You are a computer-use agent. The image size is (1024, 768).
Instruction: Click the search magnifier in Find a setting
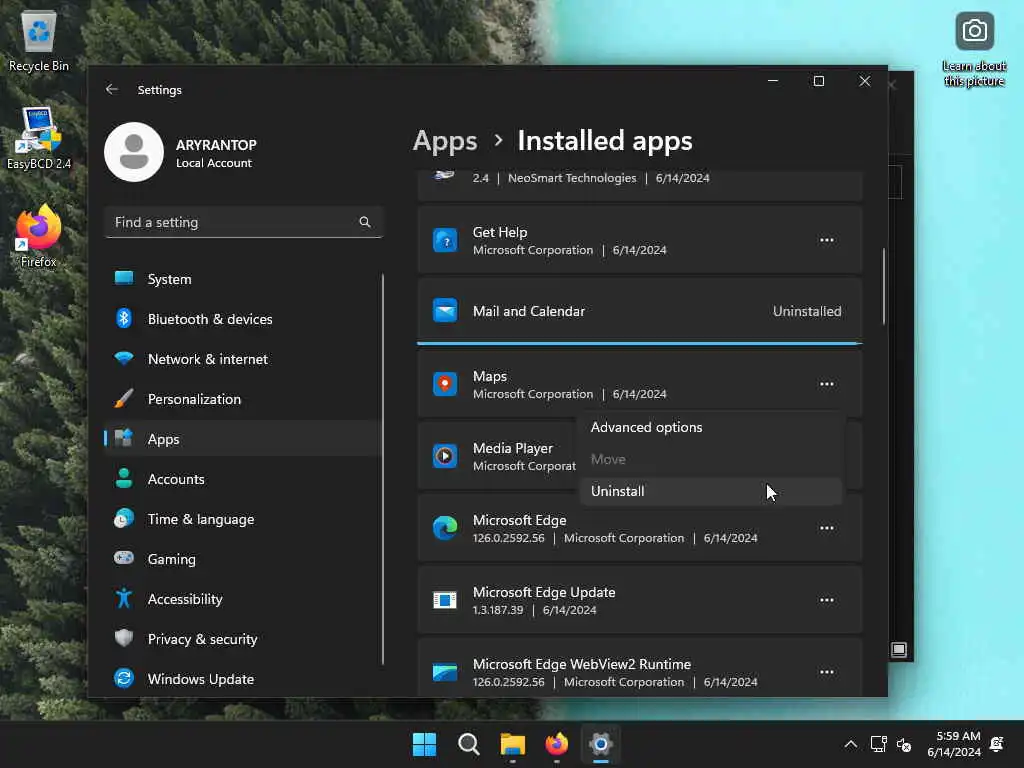point(365,222)
